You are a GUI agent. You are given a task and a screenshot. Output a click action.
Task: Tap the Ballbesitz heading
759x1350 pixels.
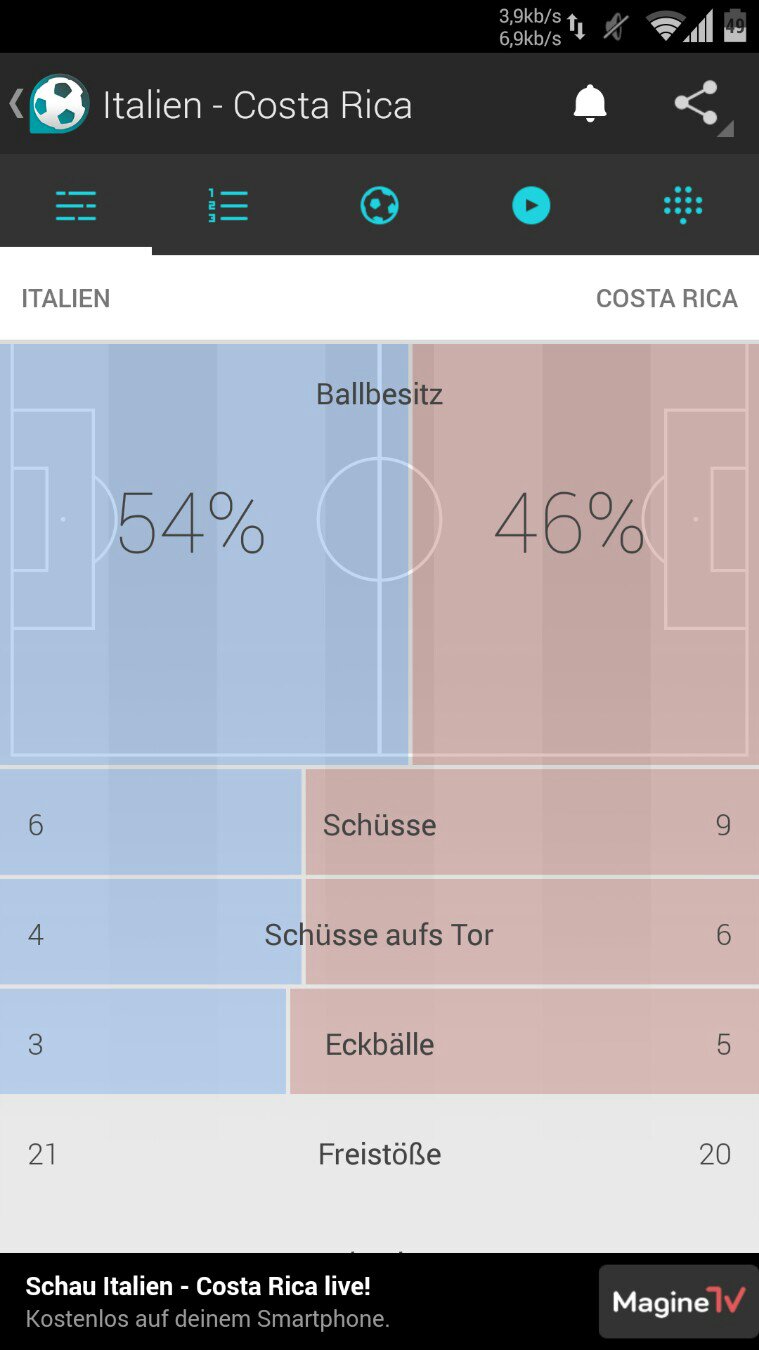pyautogui.click(x=379, y=394)
